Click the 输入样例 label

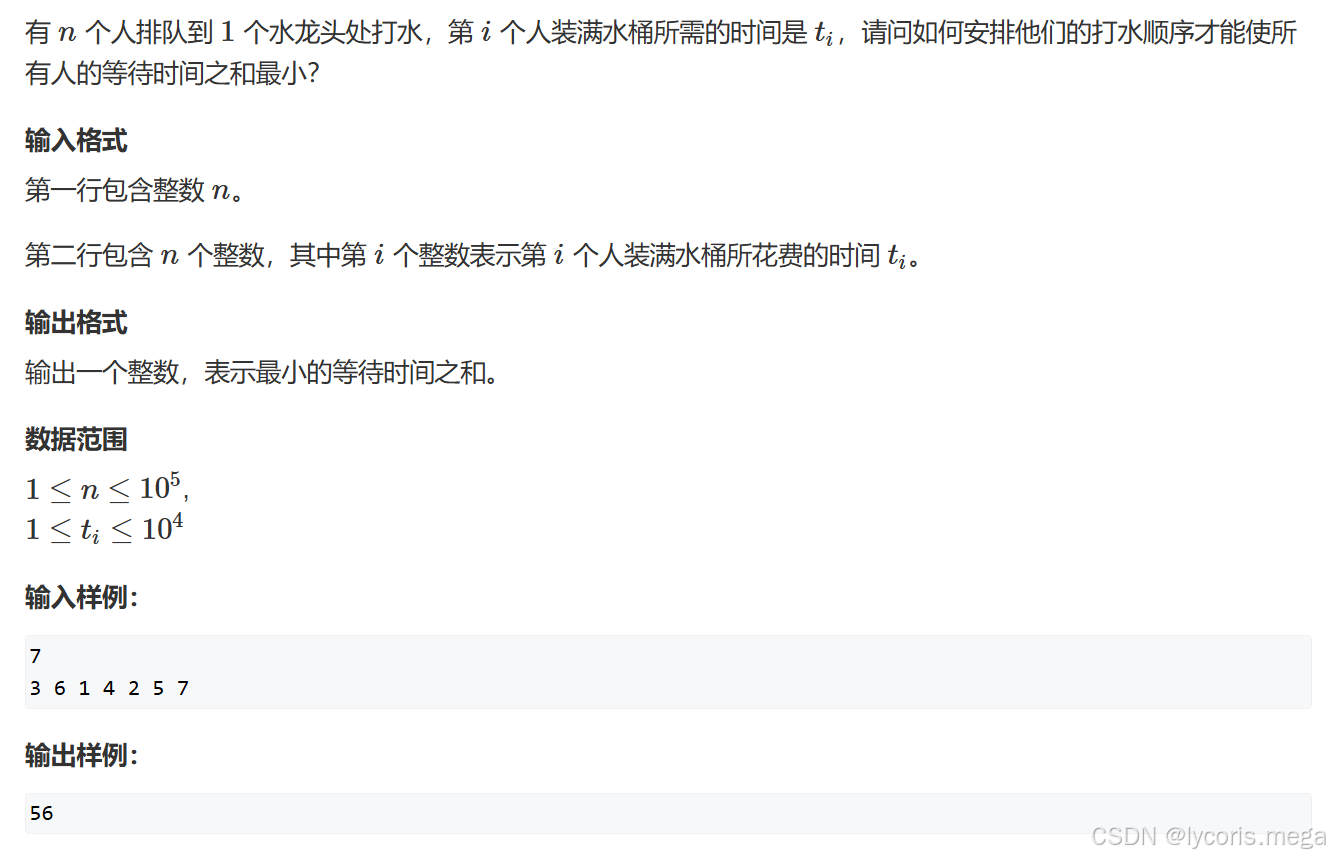pos(81,598)
